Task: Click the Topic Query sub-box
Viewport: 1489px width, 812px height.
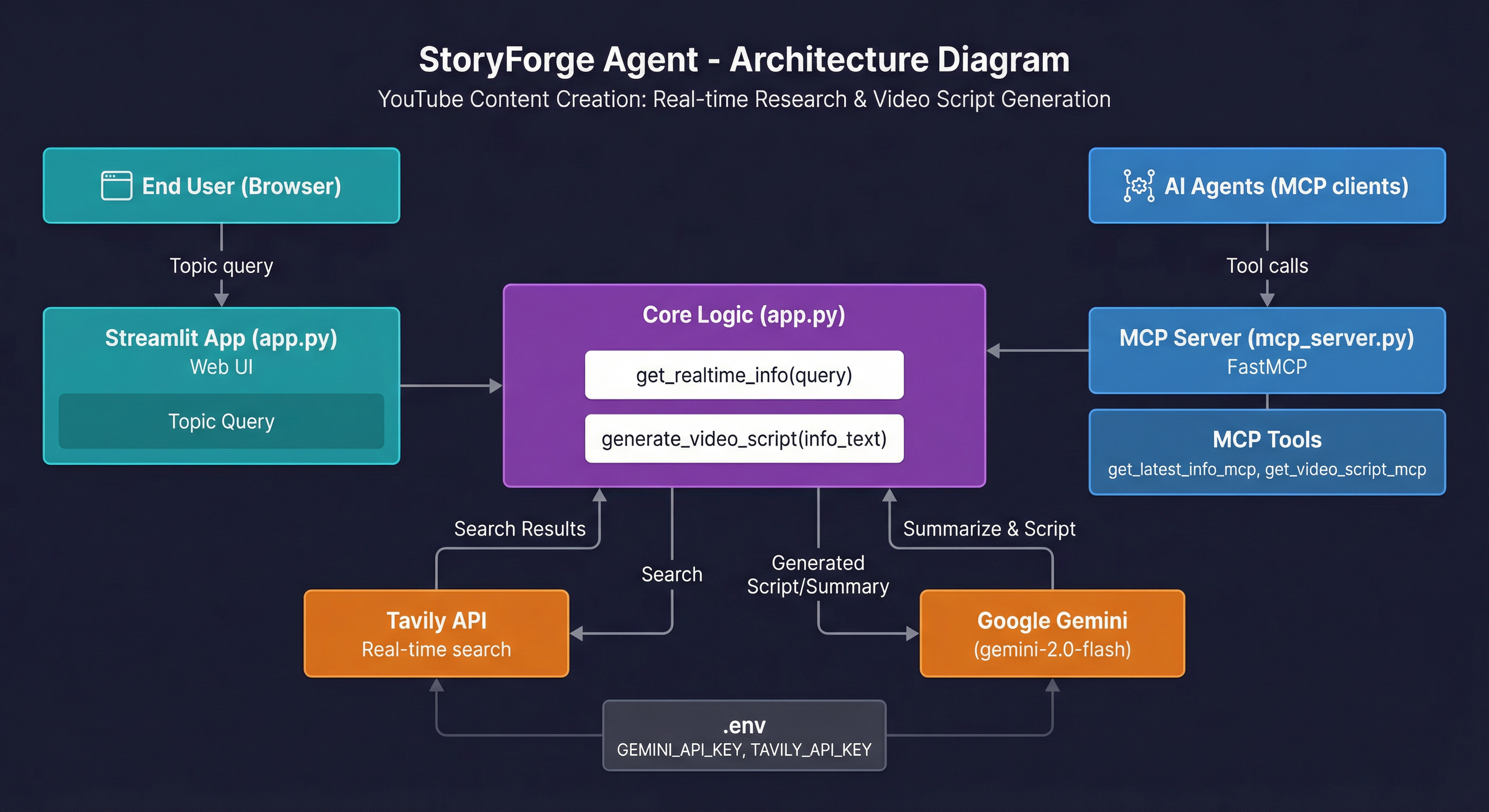Action: point(221,421)
